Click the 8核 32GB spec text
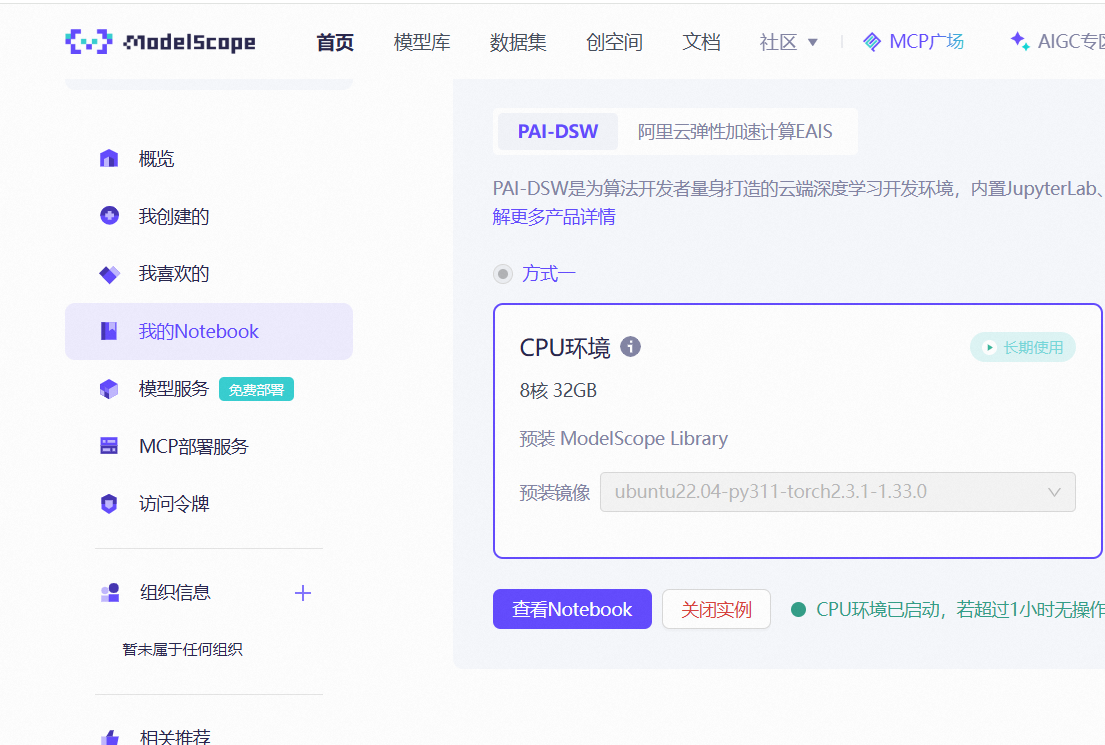 [558, 390]
